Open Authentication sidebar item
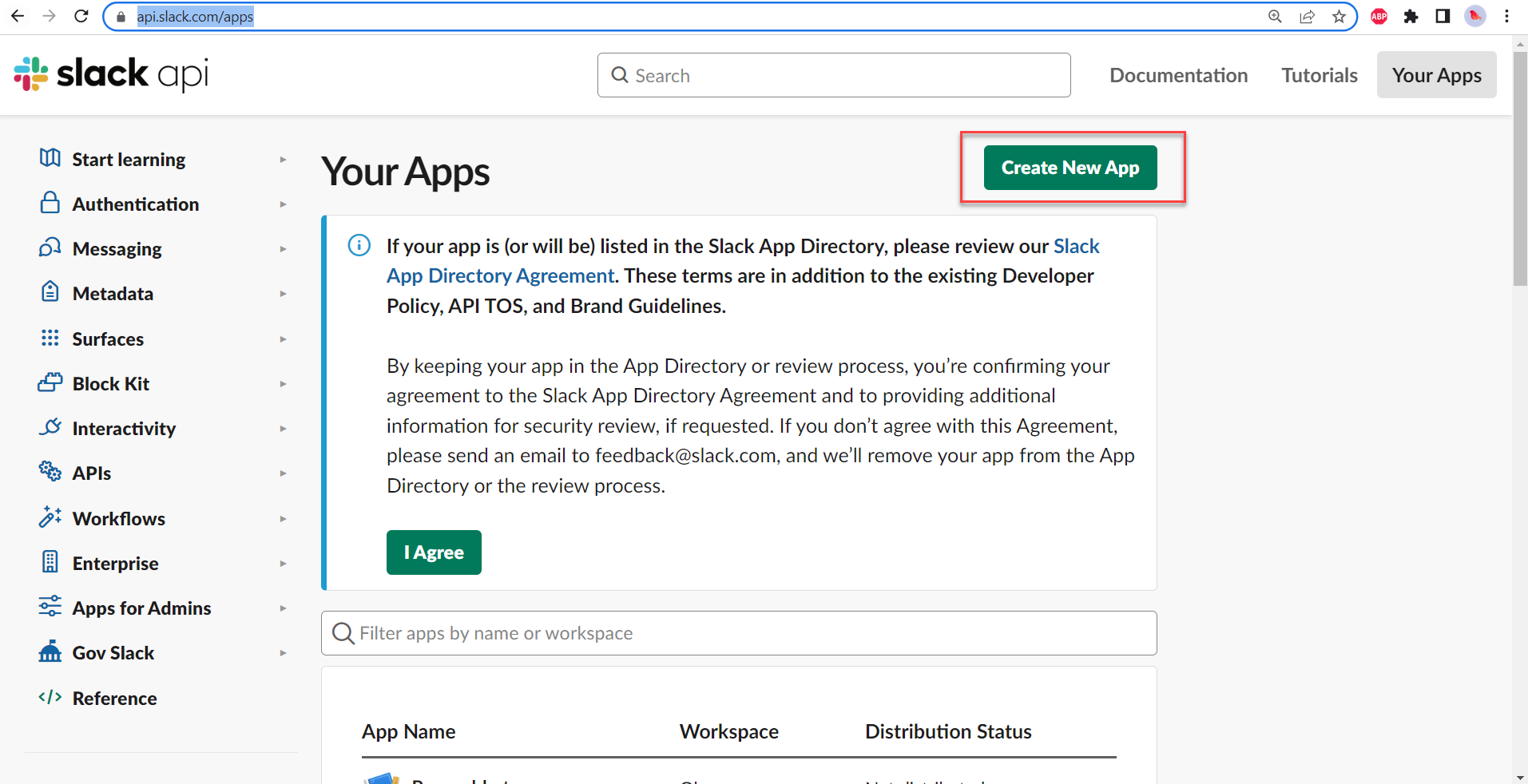The width and height of the screenshot is (1528, 784). 135,204
